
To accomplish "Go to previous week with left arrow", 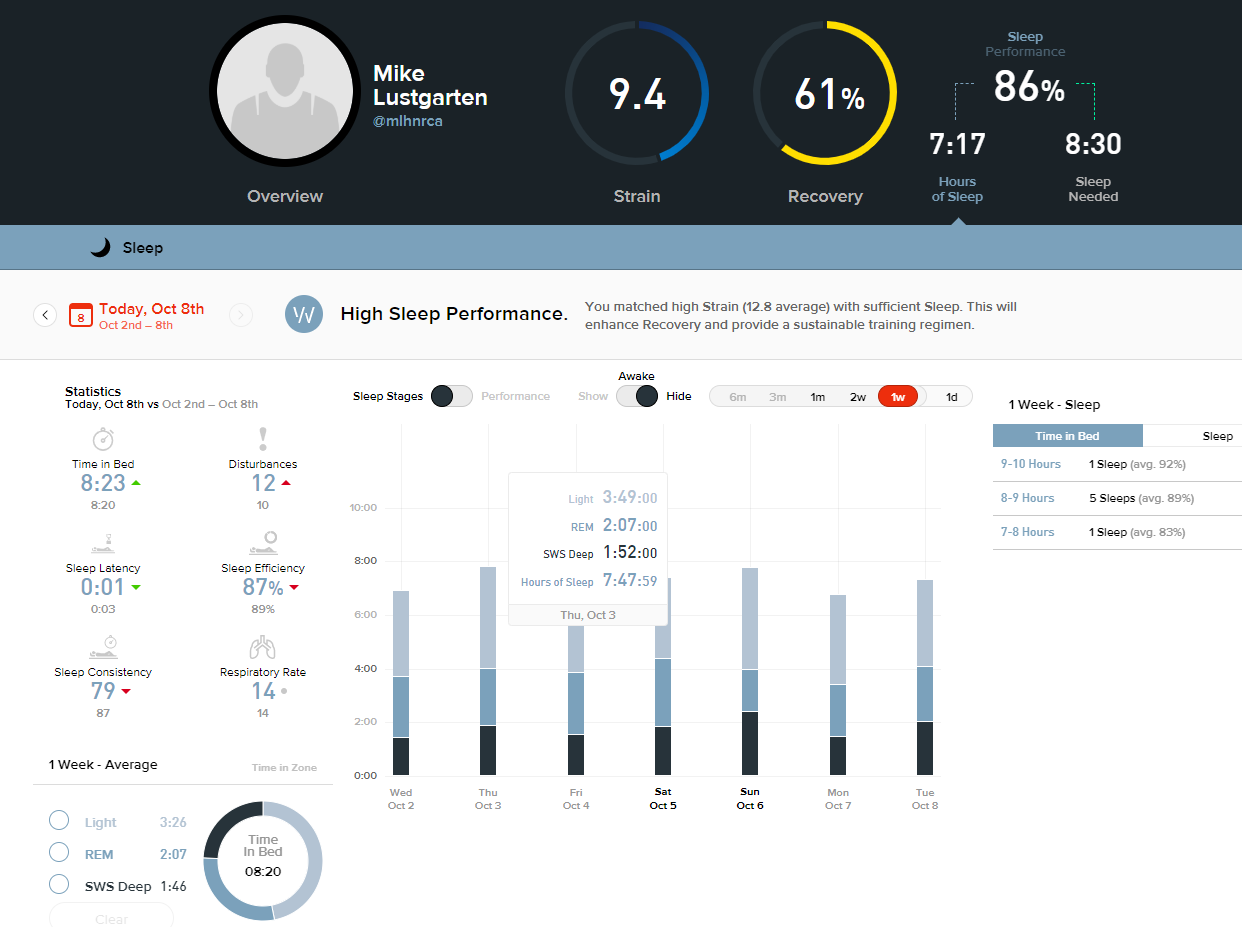I will click(x=45, y=315).
